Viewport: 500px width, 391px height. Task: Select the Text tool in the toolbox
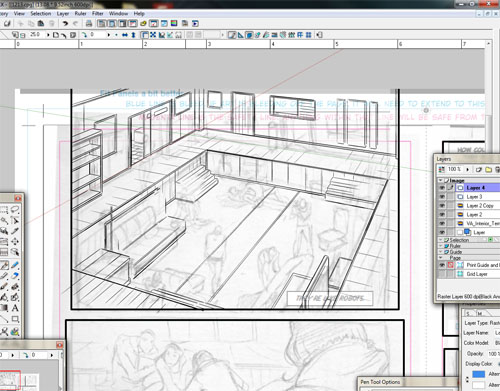[x=15, y=308]
